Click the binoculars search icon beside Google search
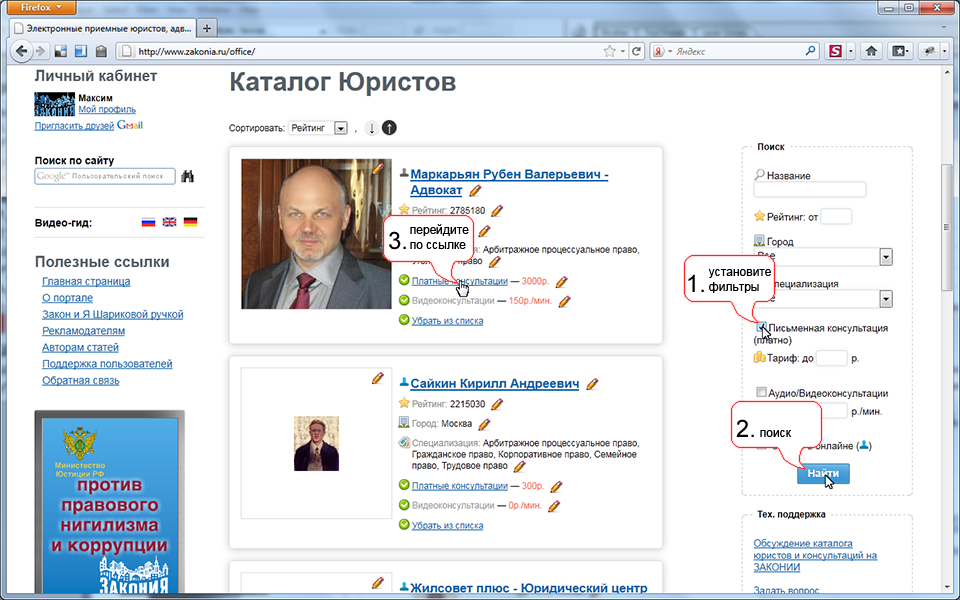960x600 pixels. [186, 176]
